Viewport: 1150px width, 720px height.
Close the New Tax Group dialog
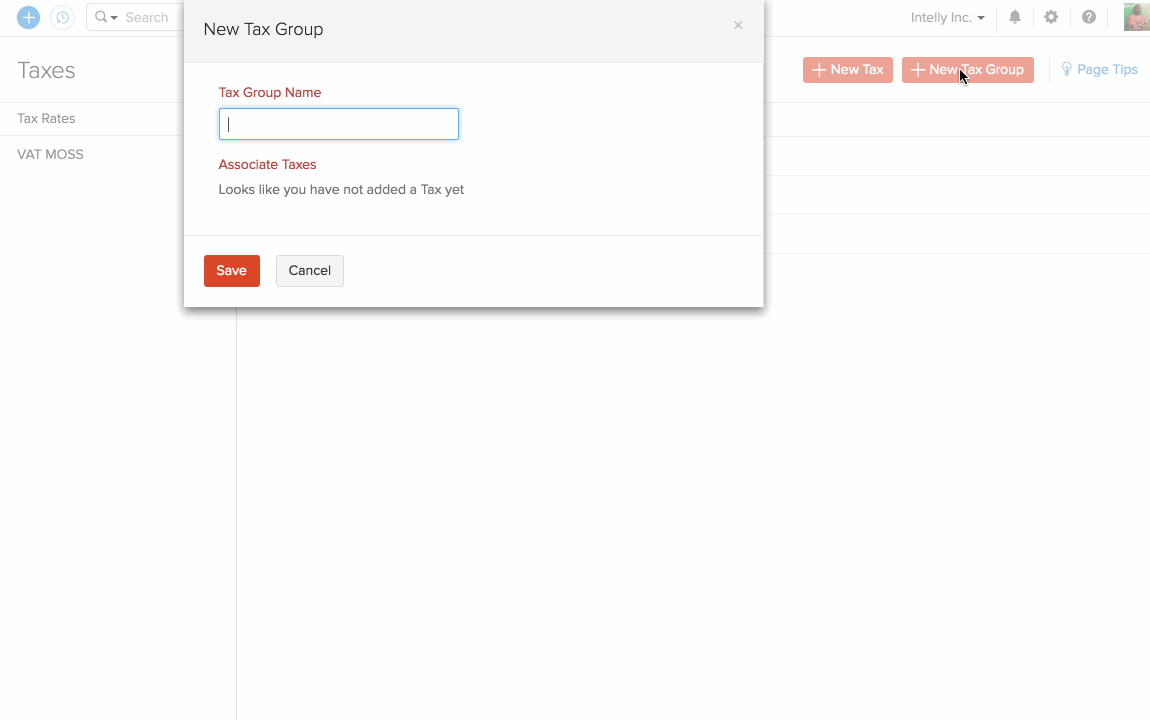click(x=738, y=25)
